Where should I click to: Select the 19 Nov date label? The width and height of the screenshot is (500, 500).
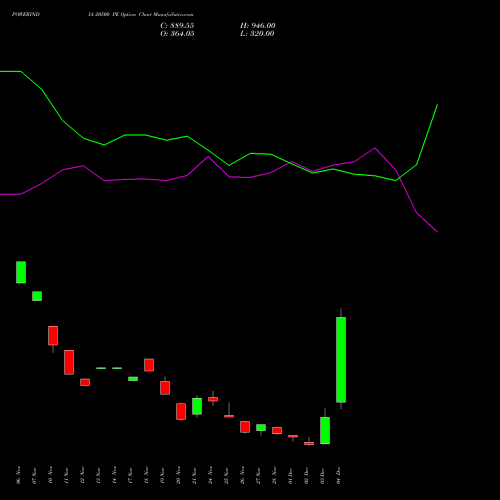[x=162, y=475]
